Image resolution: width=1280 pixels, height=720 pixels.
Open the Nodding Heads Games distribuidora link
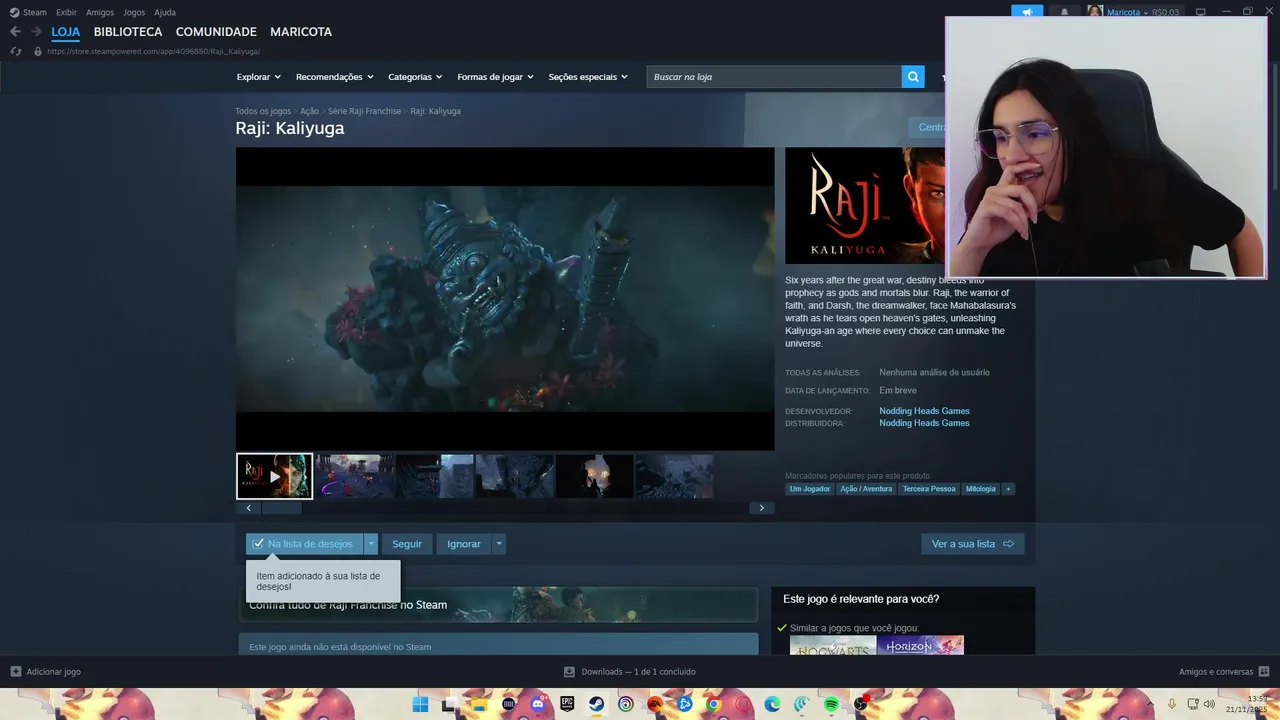pyautogui.click(x=924, y=423)
